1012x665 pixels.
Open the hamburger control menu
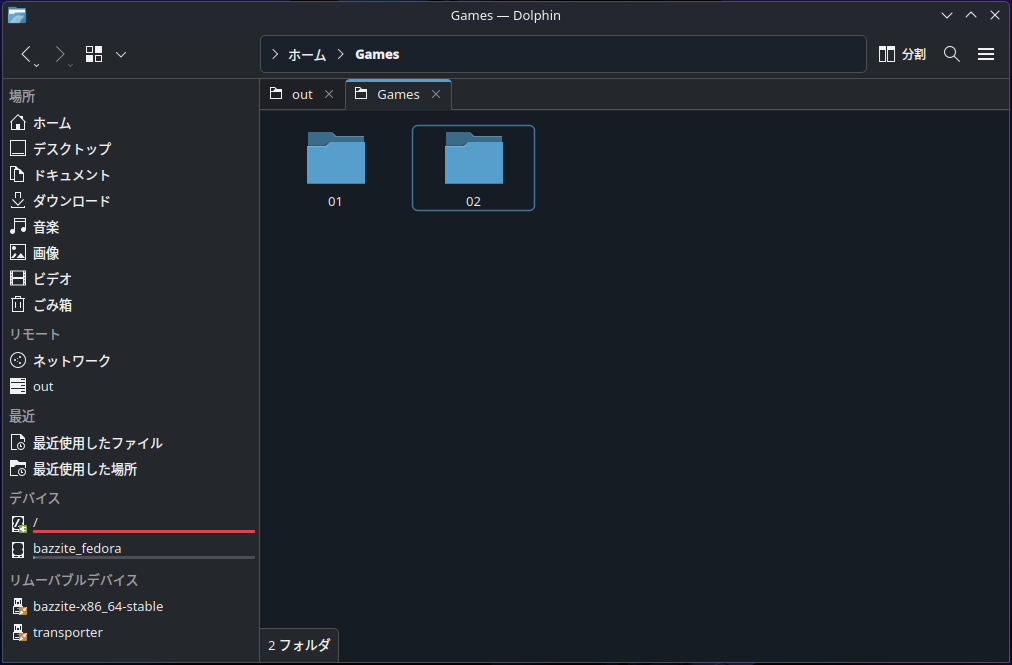985,54
